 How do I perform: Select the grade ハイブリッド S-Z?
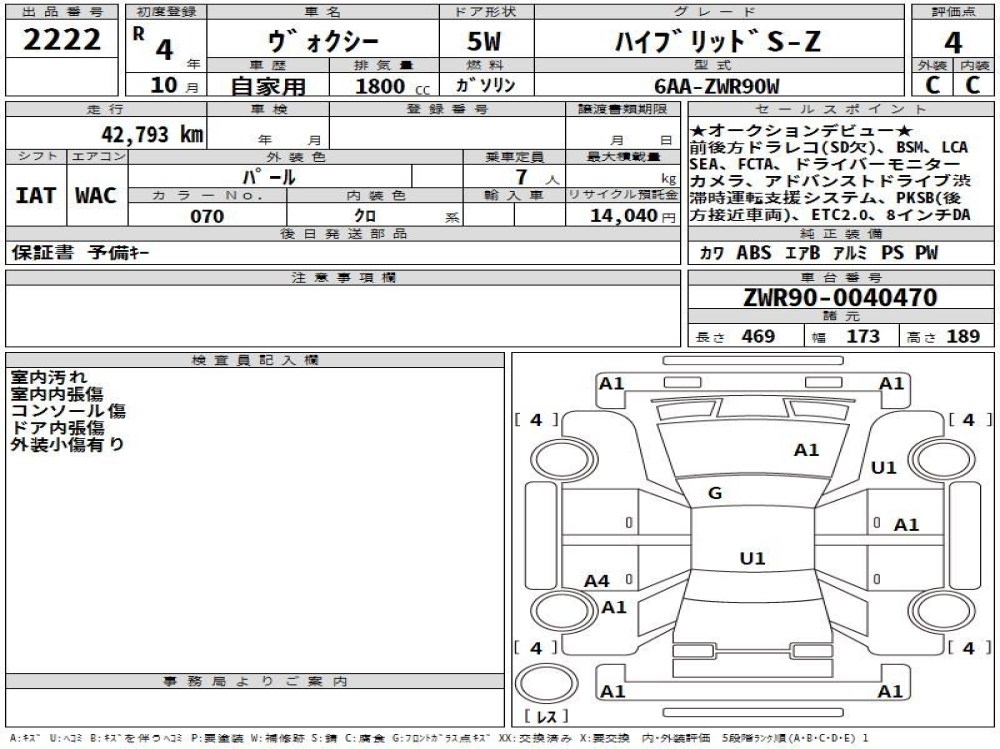[x=717, y=42]
